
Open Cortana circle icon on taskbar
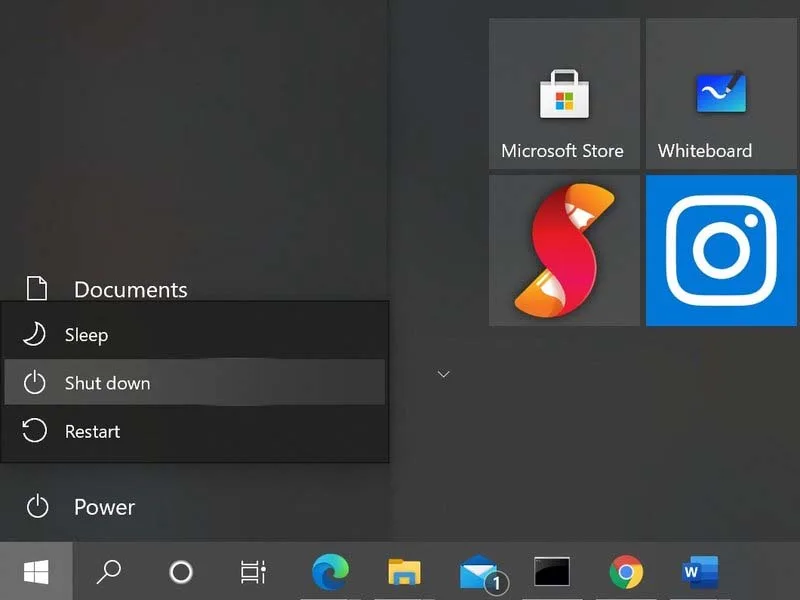click(x=181, y=571)
